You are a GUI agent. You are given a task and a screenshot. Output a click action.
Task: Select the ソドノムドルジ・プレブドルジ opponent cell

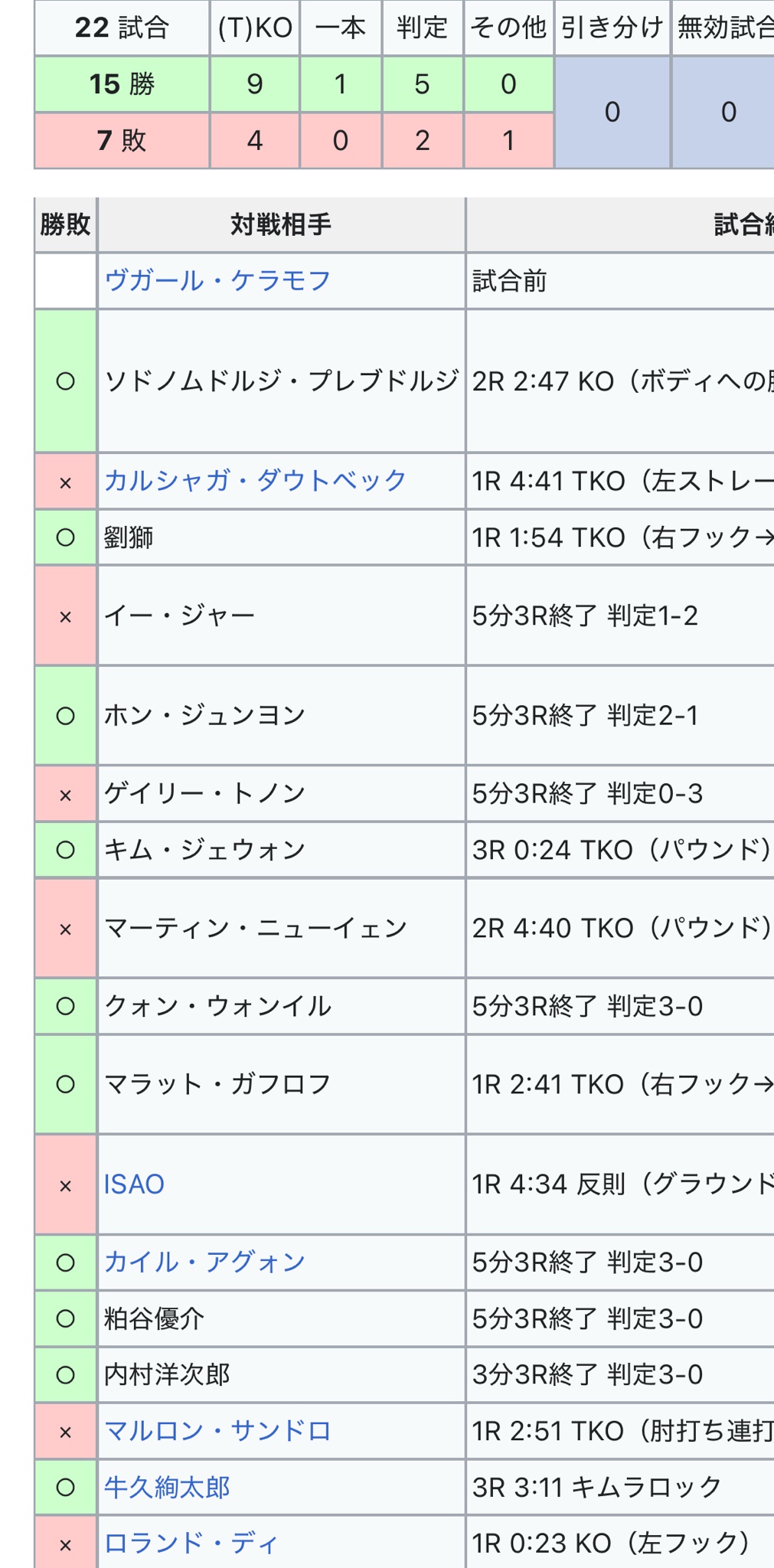[281, 381]
